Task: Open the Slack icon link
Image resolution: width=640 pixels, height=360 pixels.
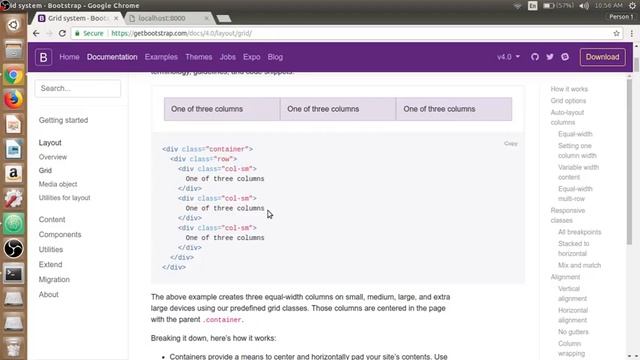Action: tap(565, 57)
